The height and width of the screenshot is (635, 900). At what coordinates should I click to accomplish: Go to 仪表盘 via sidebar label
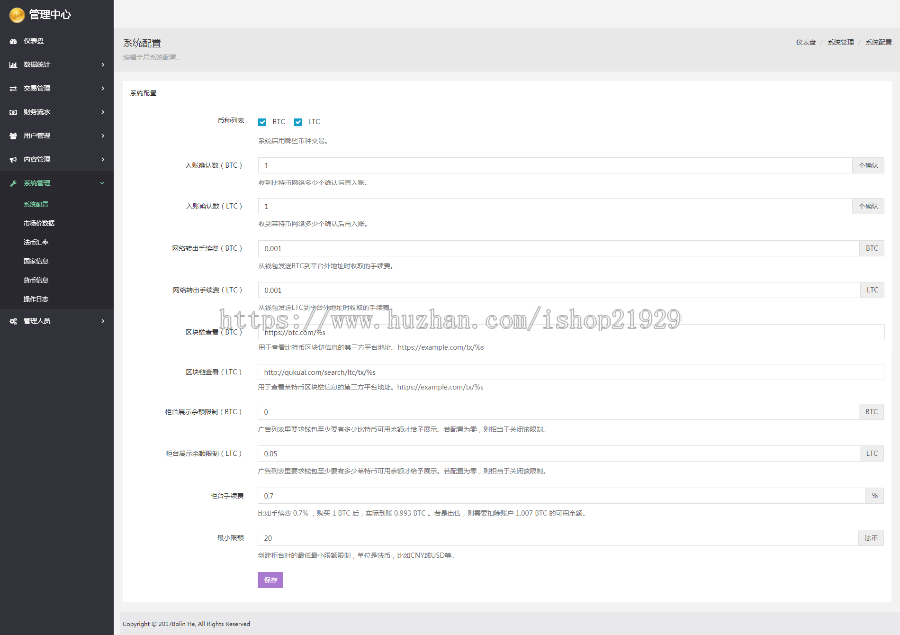click(34, 41)
